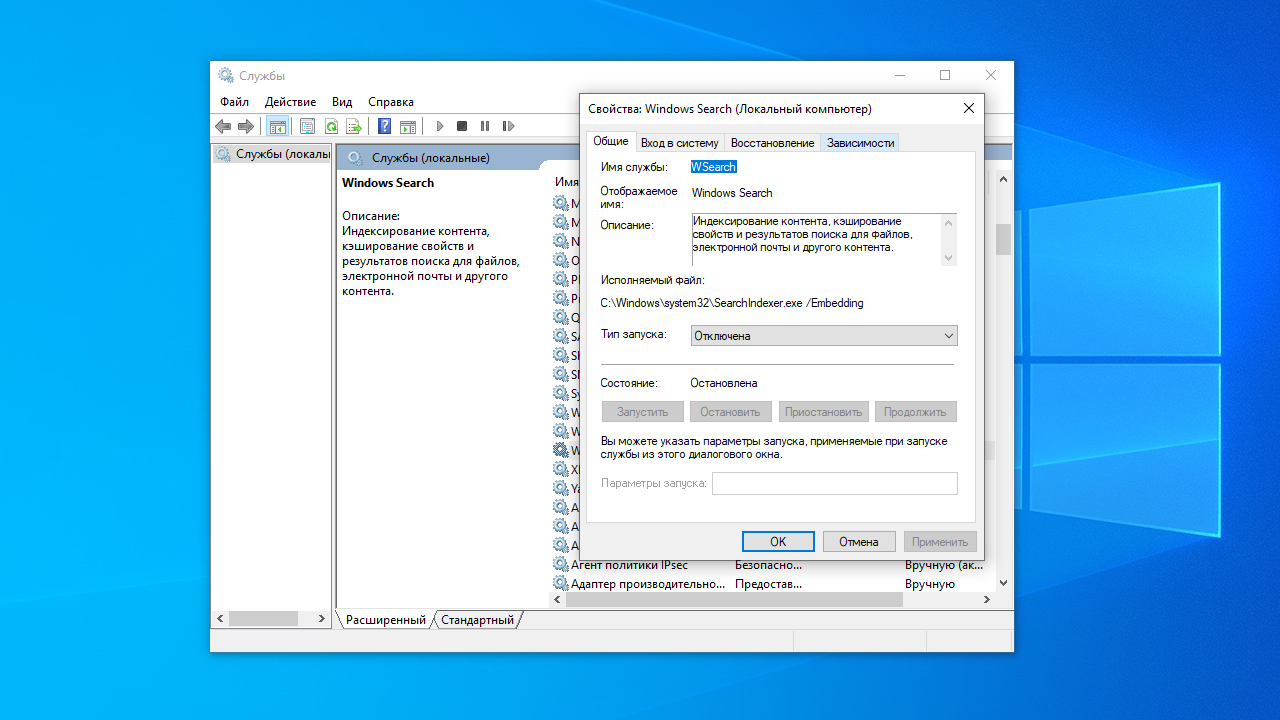Click the Back arrow in Services toolbar
This screenshot has height=720, width=1280.
223,126
